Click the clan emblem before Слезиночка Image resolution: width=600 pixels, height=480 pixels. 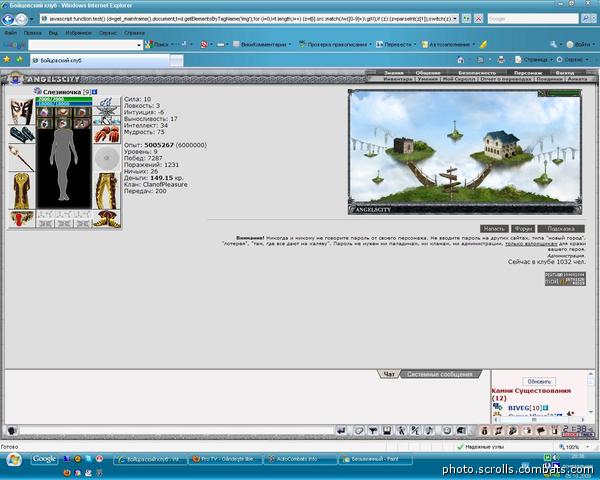coord(38,91)
